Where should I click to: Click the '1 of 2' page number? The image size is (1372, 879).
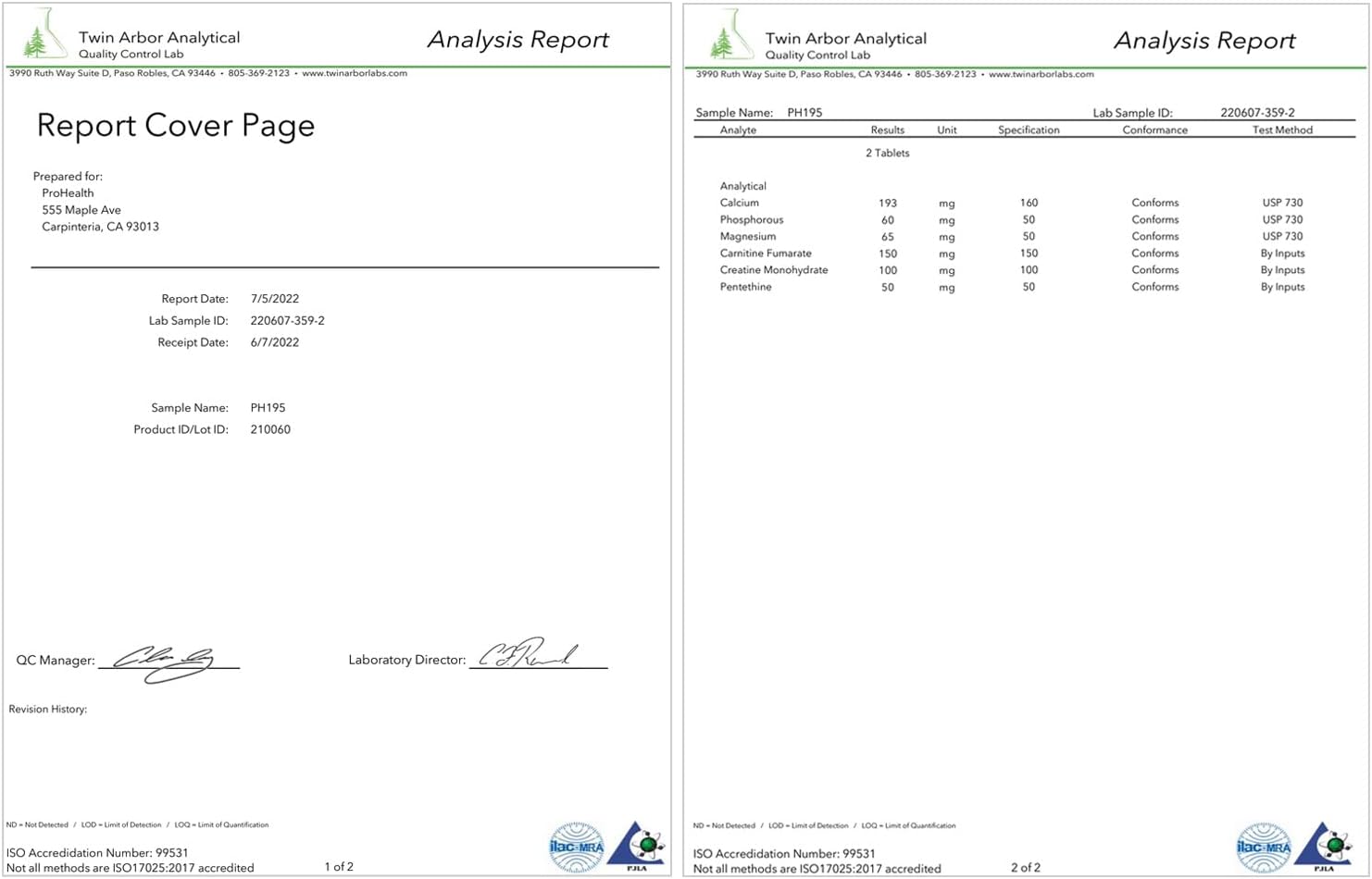339,867
